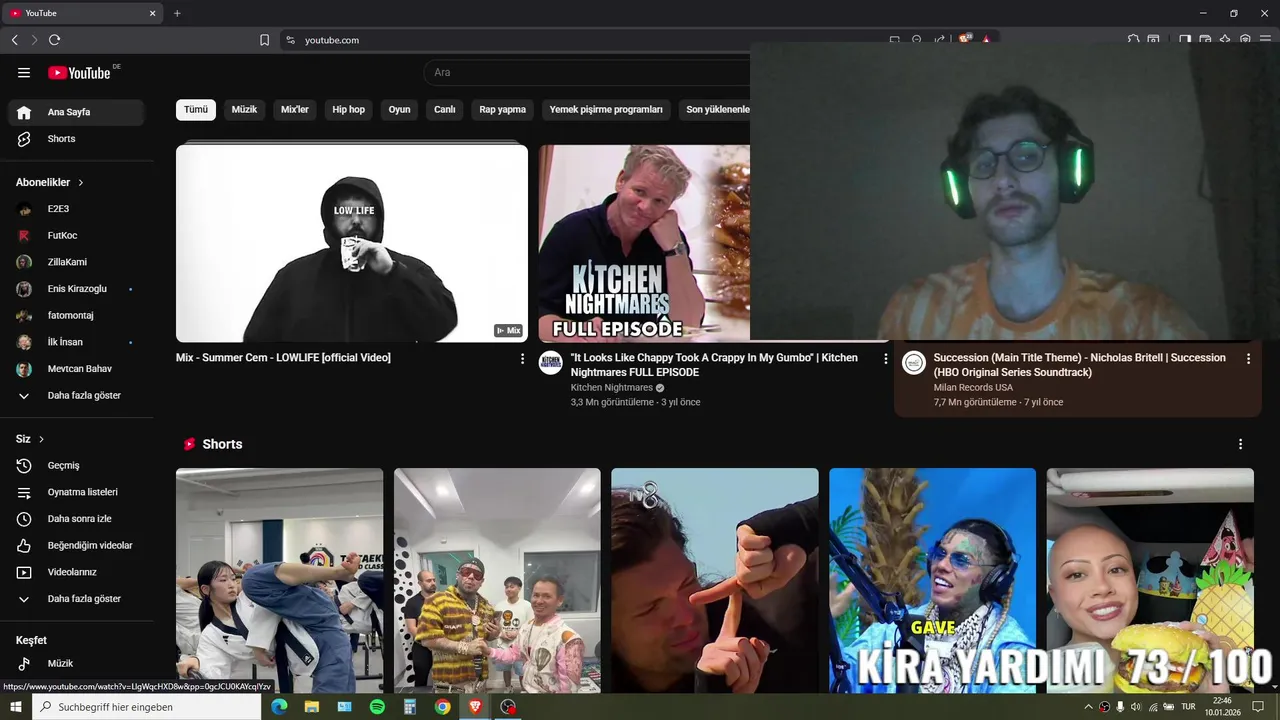Expand the Siz section

30,439
